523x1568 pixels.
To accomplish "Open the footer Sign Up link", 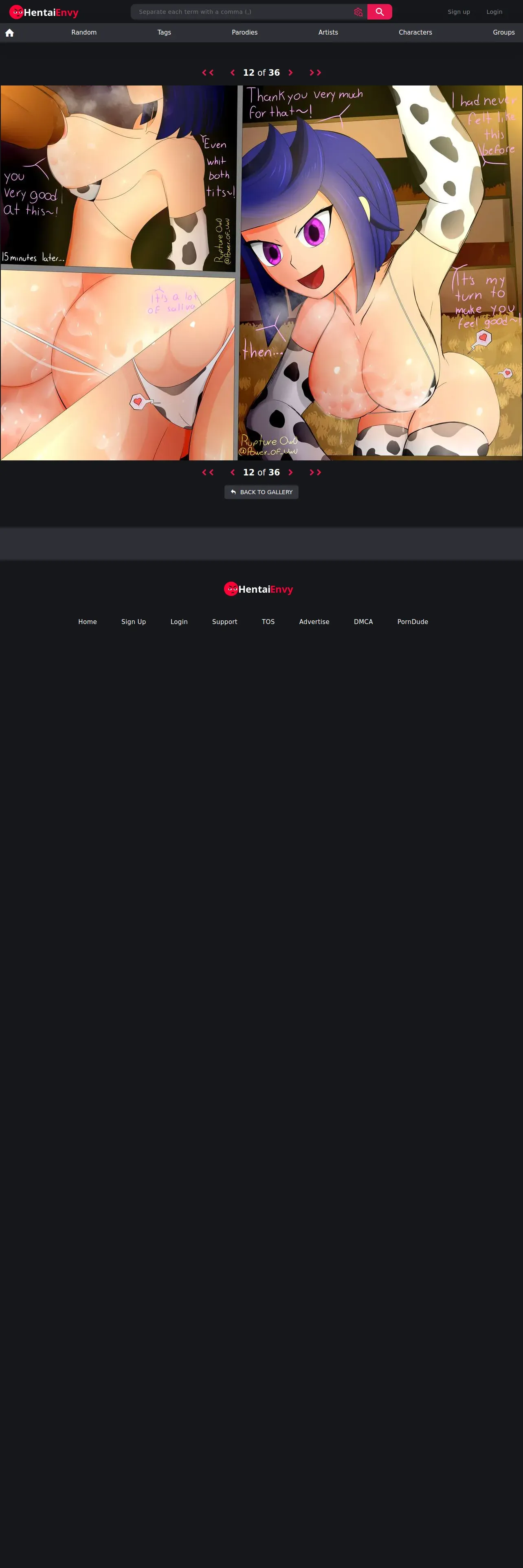I will [x=133, y=622].
